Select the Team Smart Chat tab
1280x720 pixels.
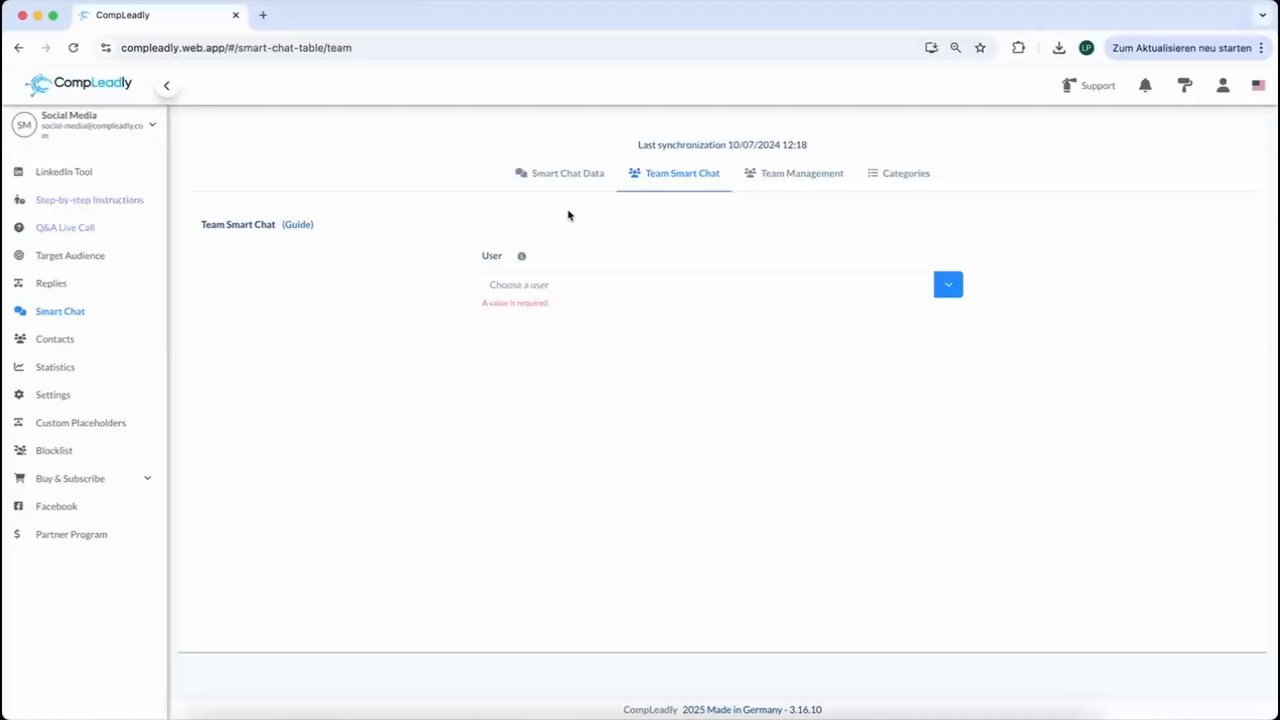674,173
